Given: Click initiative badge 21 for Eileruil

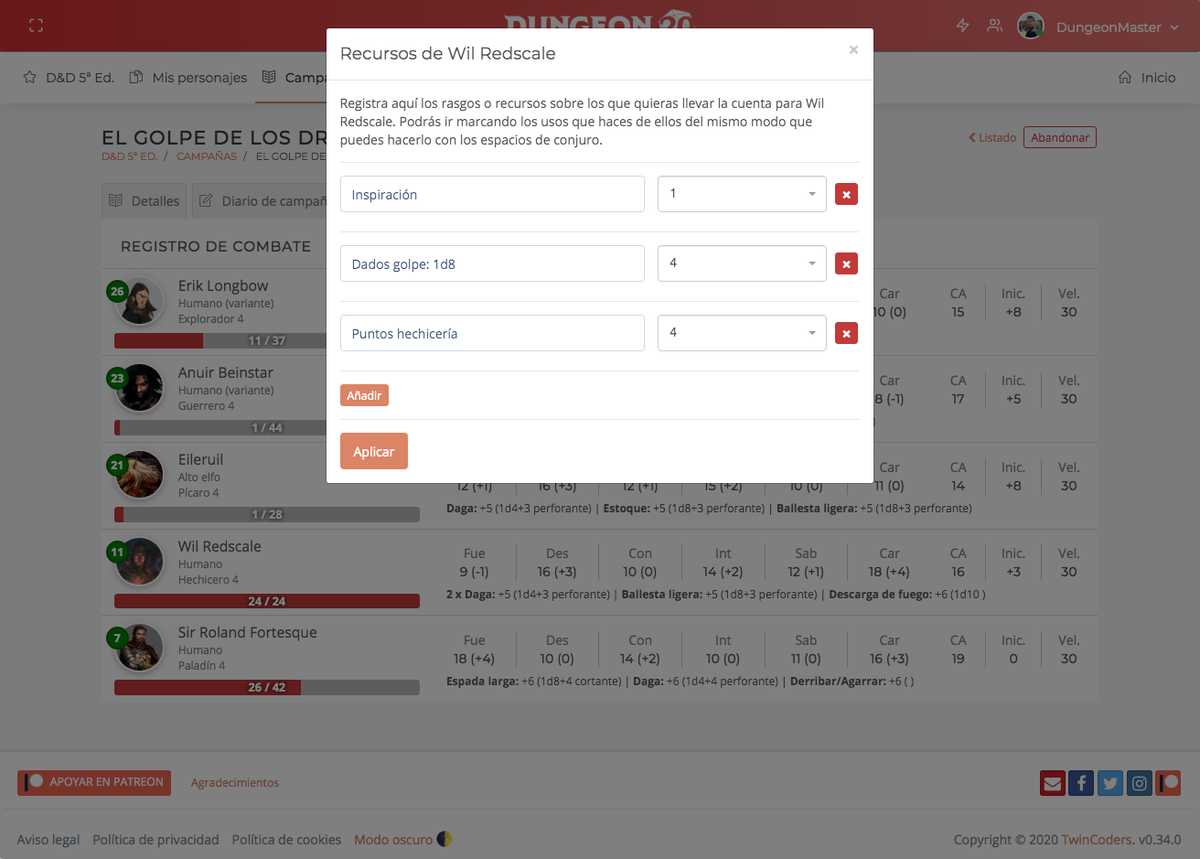Looking at the screenshot, I should (117, 465).
